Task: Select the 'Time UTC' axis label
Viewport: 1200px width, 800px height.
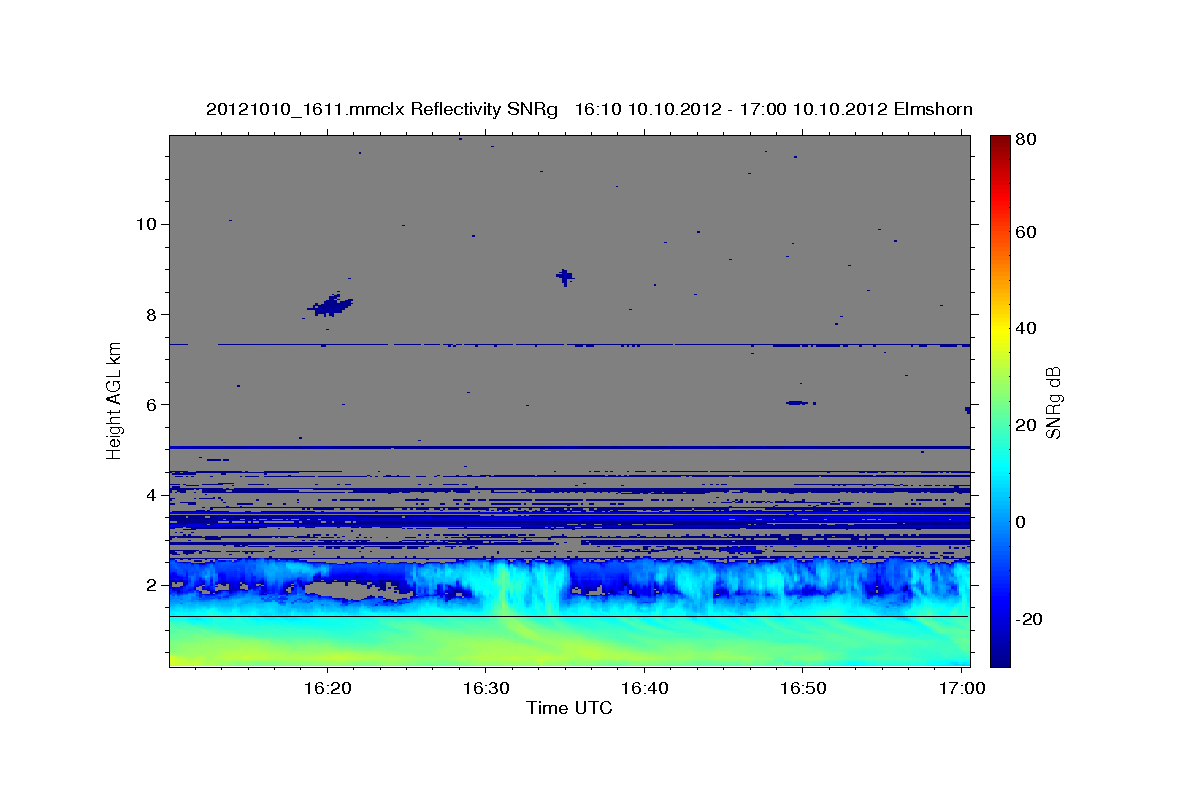Action: (x=569, y=708)
